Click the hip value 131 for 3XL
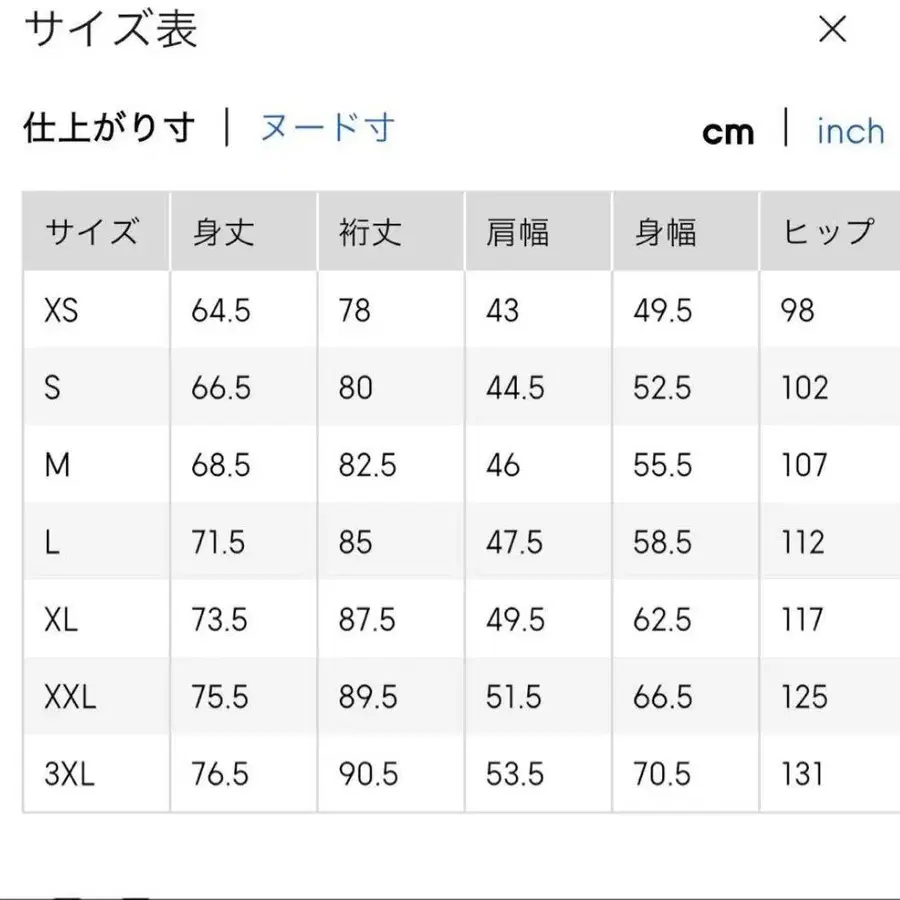 (801, 774)
